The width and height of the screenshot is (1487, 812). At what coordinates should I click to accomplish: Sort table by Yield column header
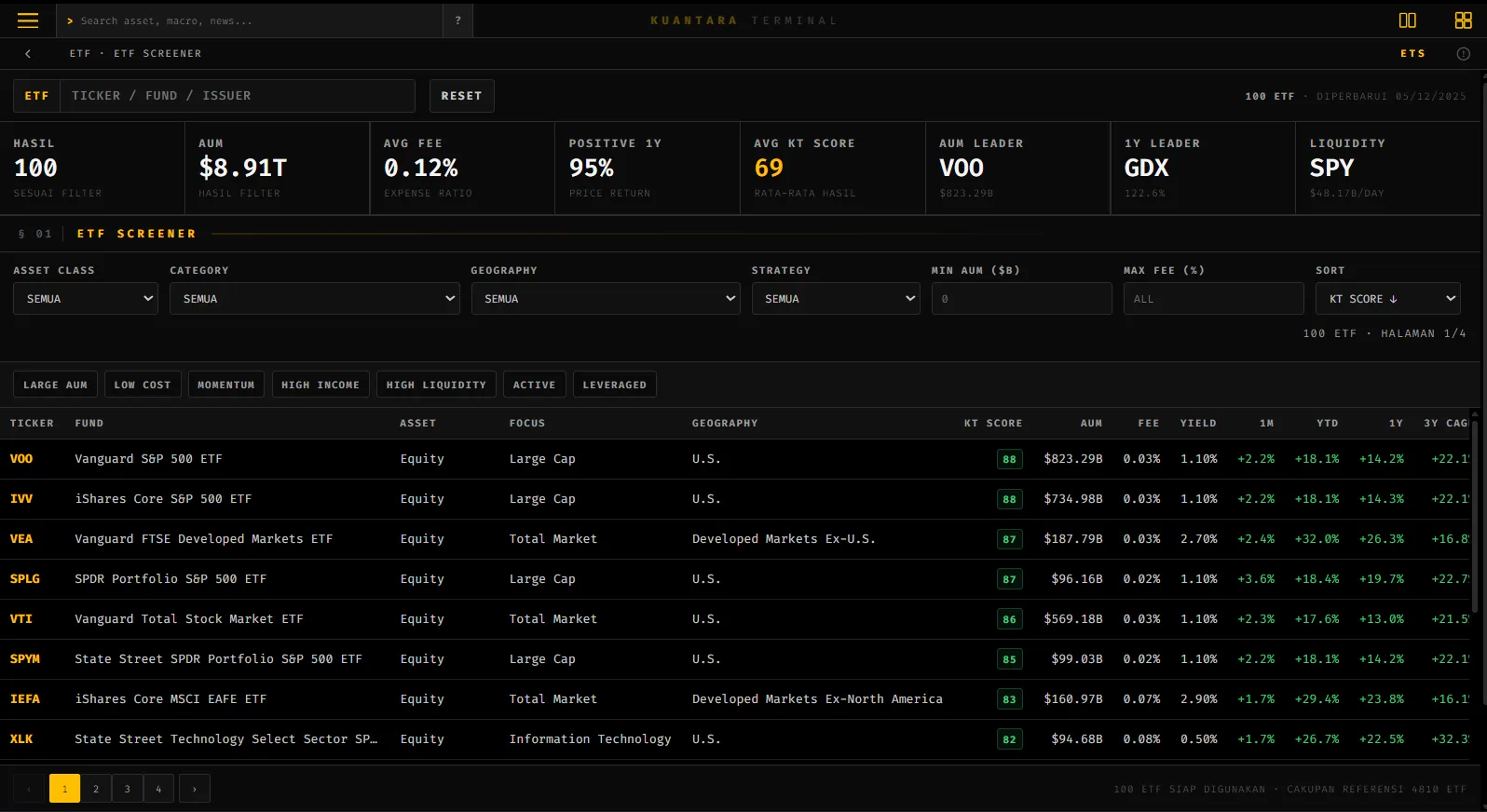pos(1198,423)
